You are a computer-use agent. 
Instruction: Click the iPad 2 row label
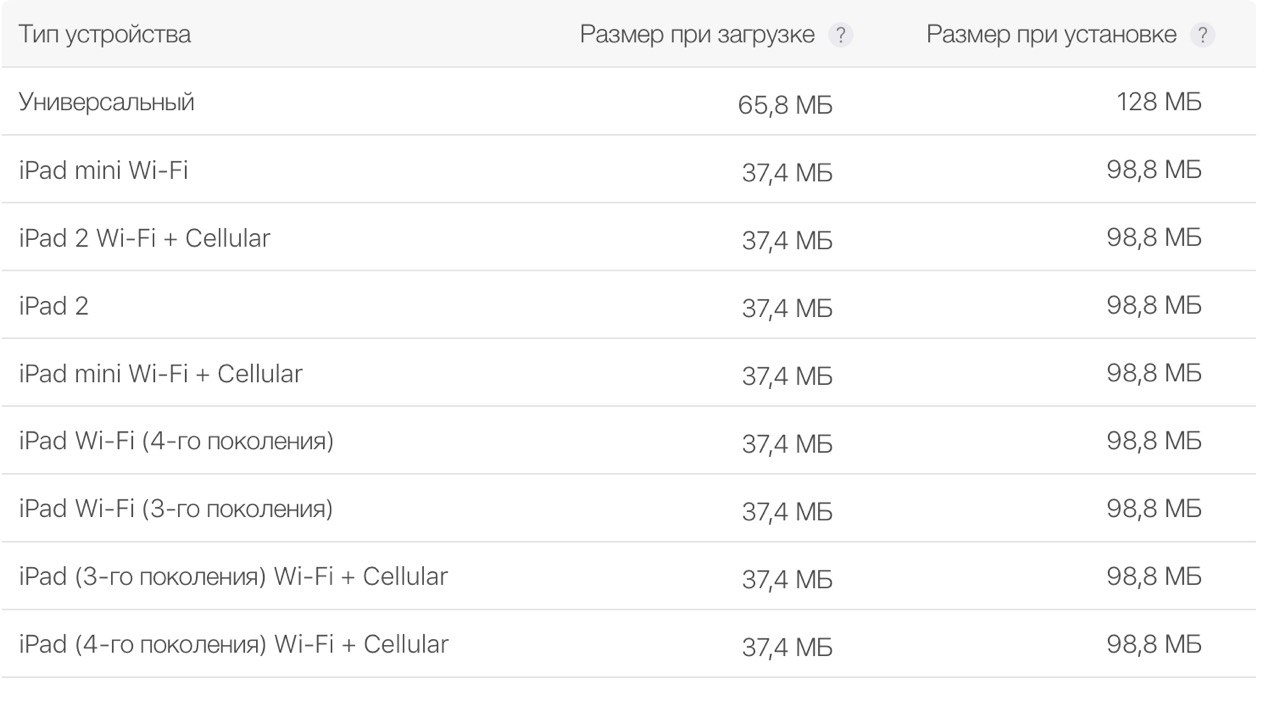pyautogui.click(x=53, y=306)
